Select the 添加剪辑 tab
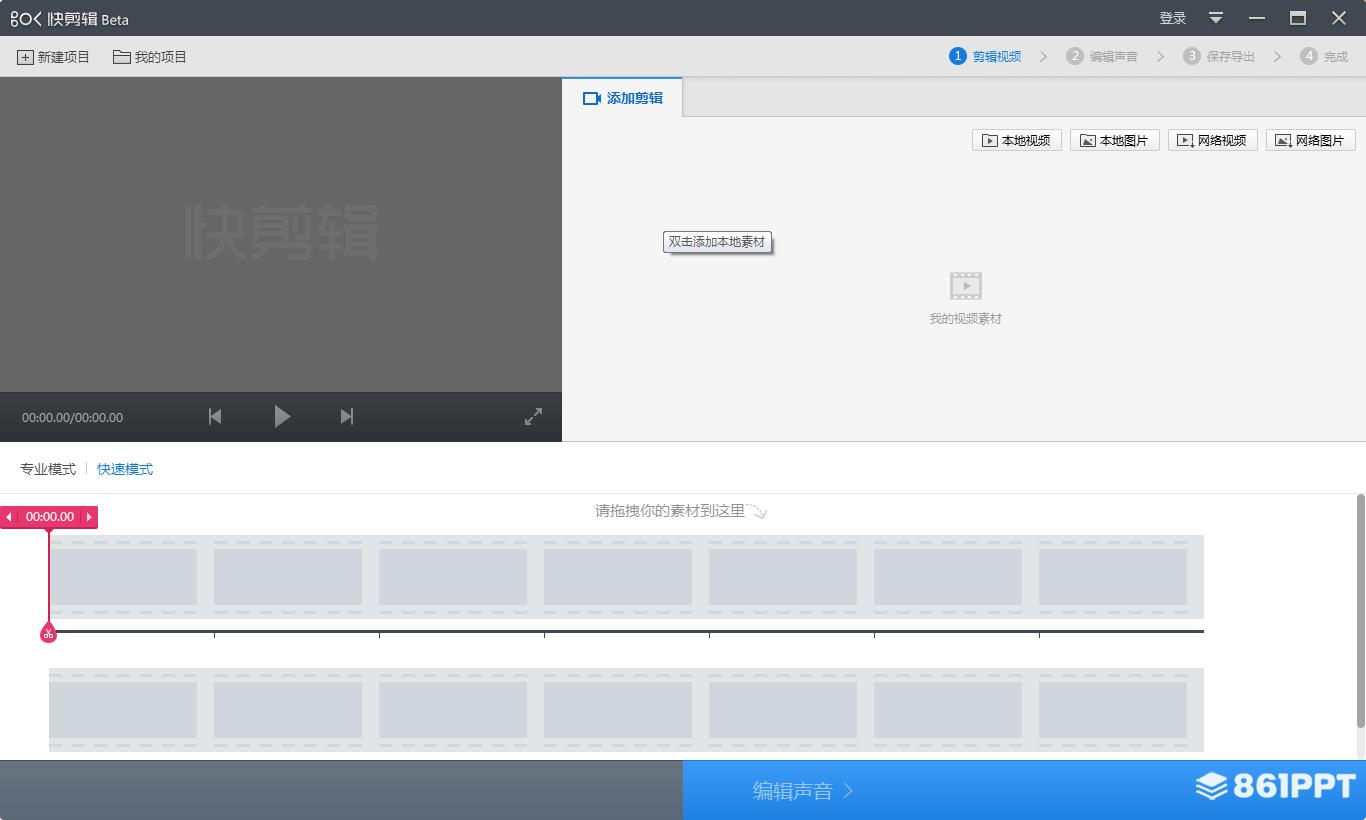The height and width of the screenshot is (820, 1366). click(622, 98)
